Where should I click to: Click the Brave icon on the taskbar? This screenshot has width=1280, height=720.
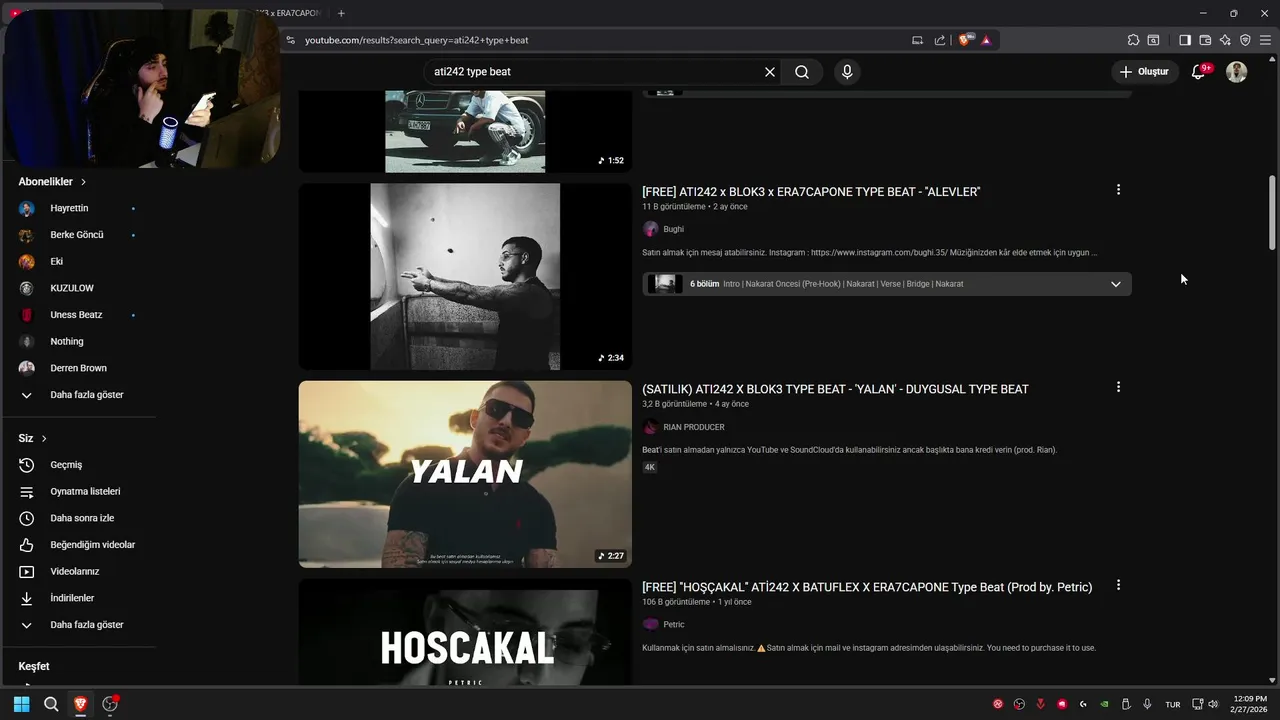click(80, 704)
